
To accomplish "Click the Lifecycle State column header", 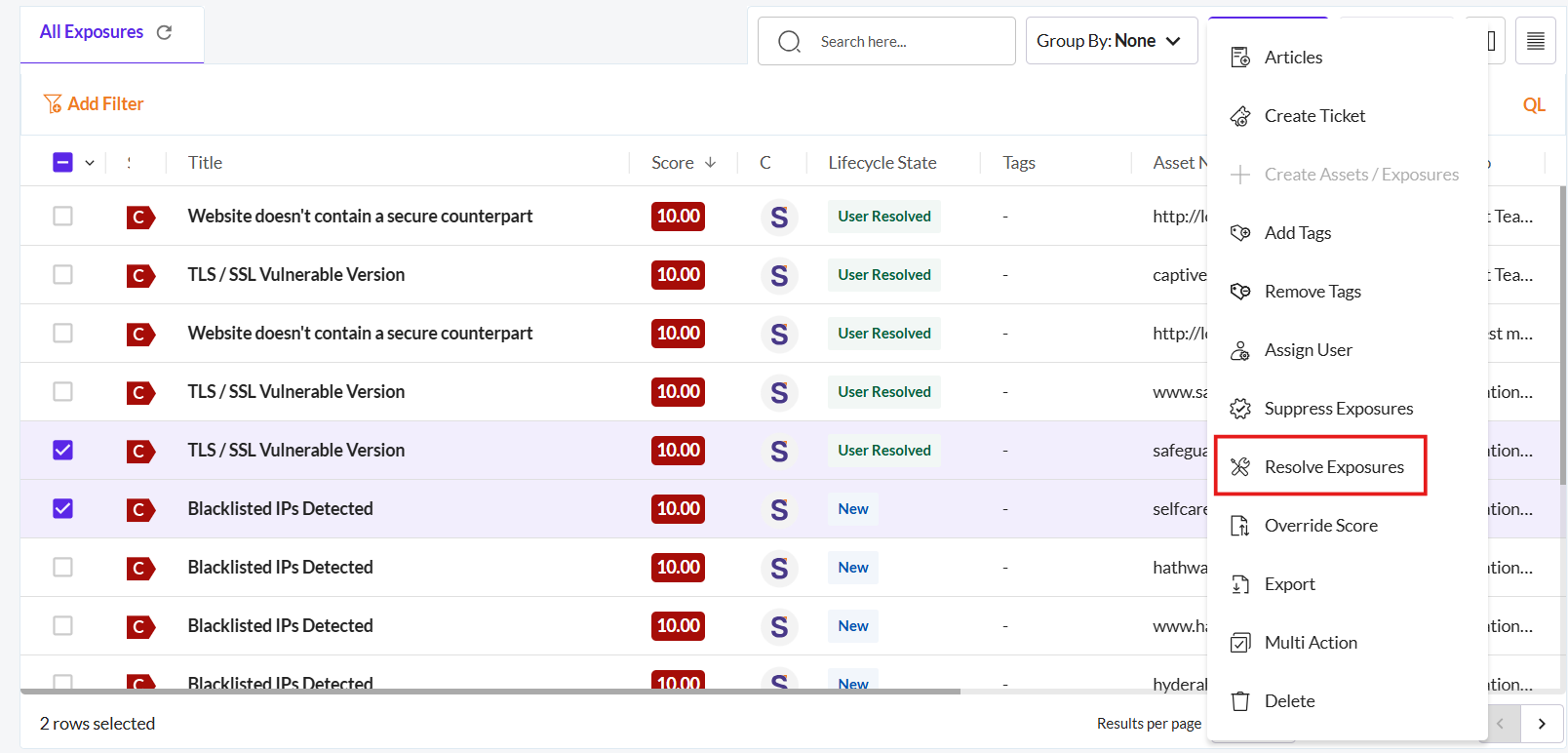I will pos(882,163).
